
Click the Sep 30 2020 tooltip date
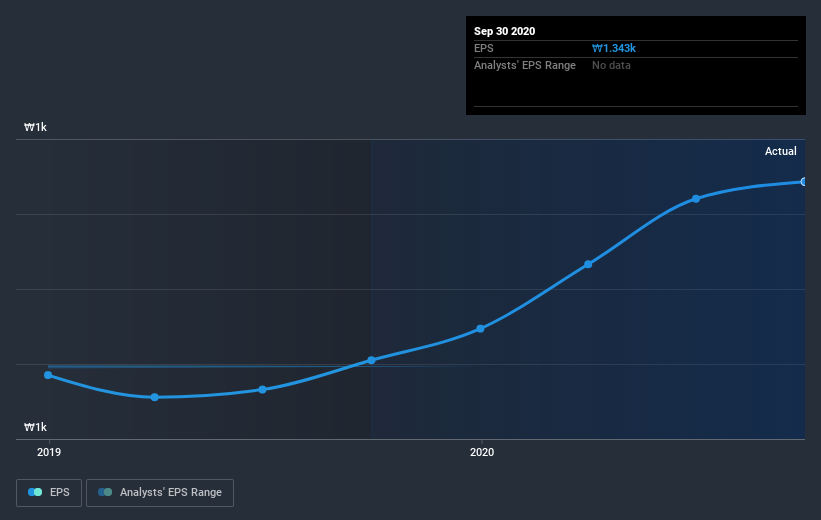point(504,31)
